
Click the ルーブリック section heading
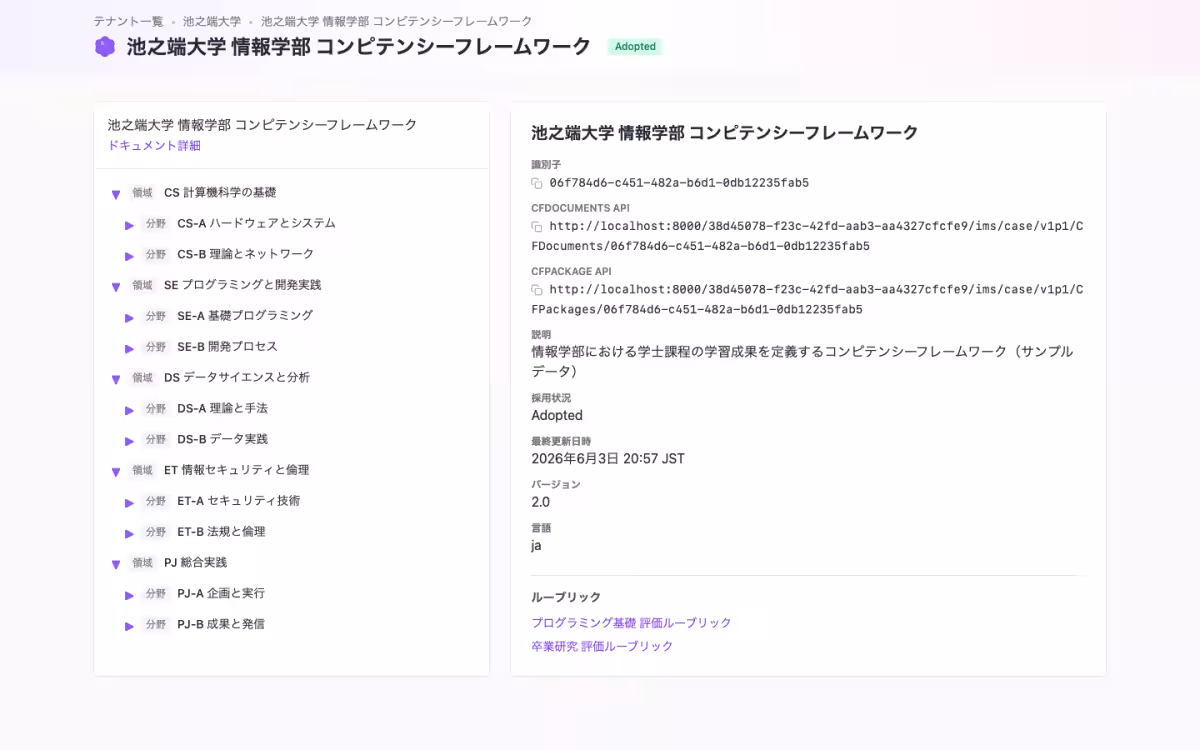point(566,597)
